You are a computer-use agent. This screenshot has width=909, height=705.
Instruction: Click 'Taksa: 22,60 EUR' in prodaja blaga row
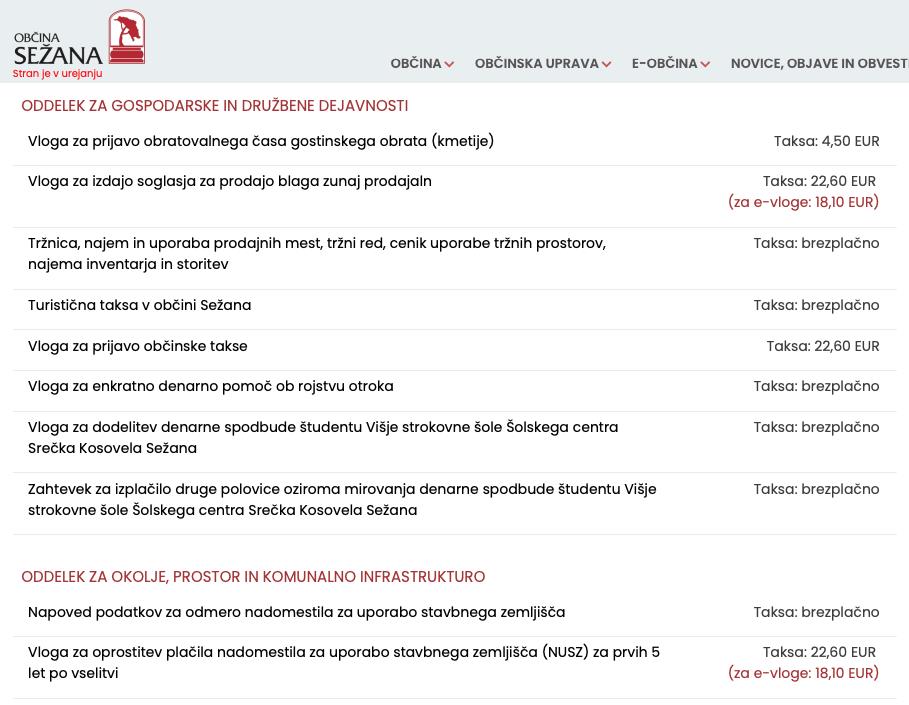tap(819, 181)
